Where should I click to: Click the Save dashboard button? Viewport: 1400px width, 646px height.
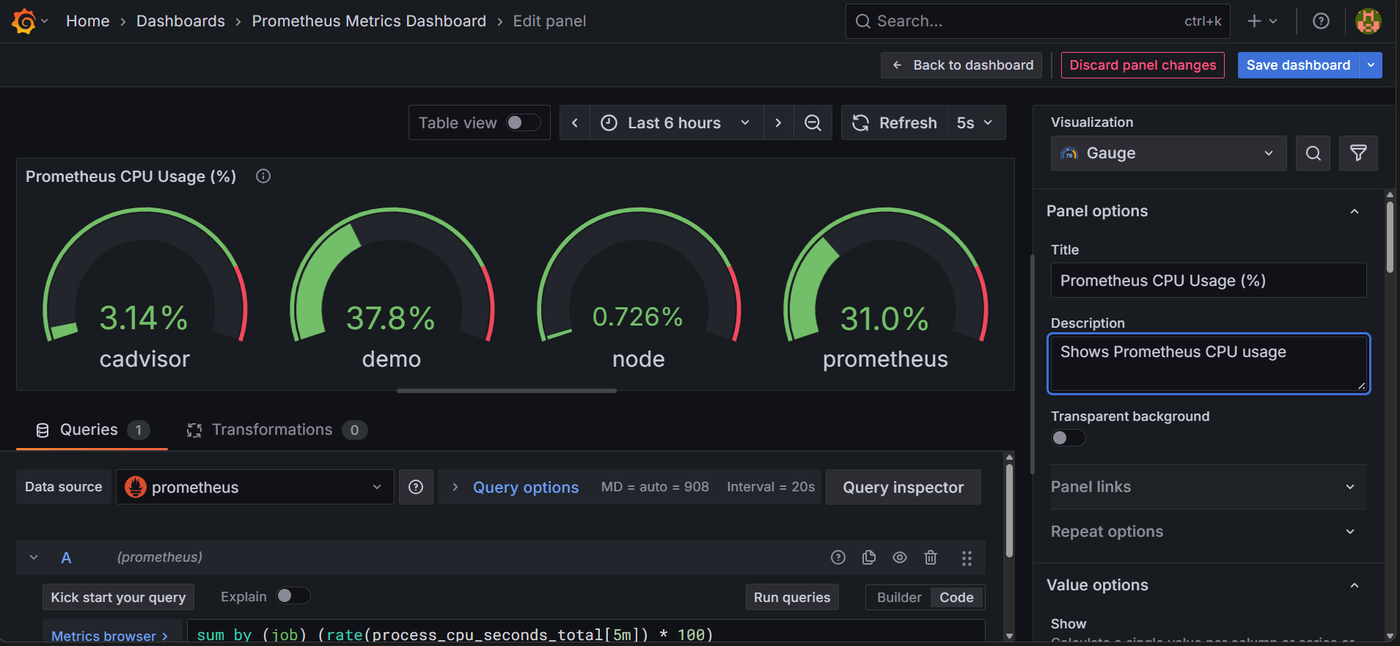tap(1298, 65)
